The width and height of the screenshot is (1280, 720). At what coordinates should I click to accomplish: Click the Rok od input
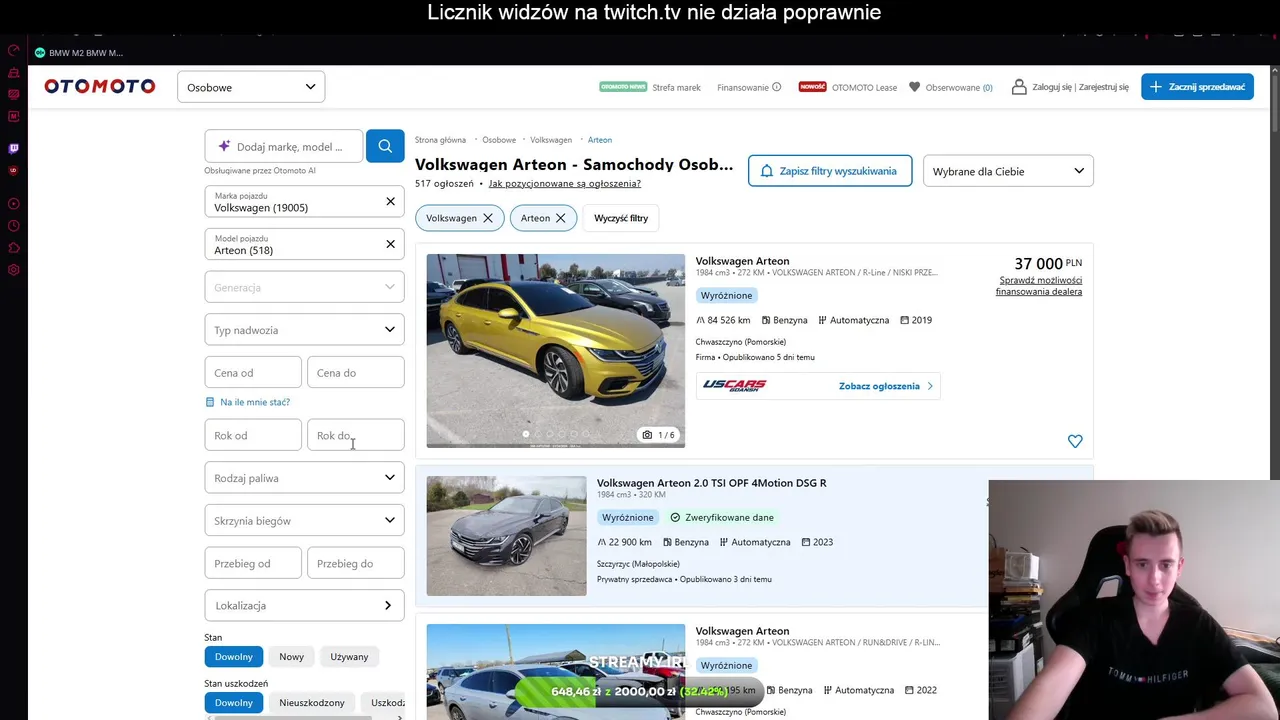(x=253, y=435)
